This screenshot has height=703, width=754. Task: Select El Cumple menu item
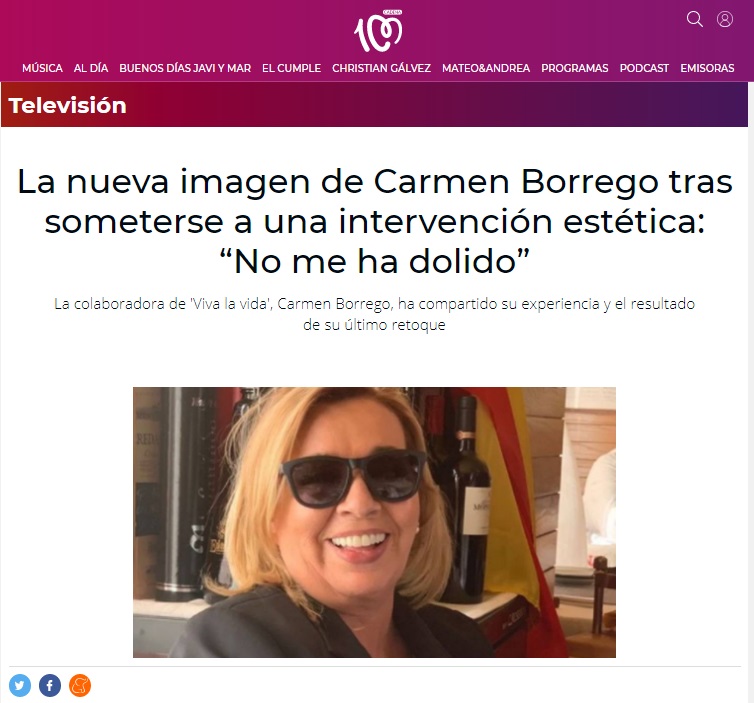tap(291, 68)
